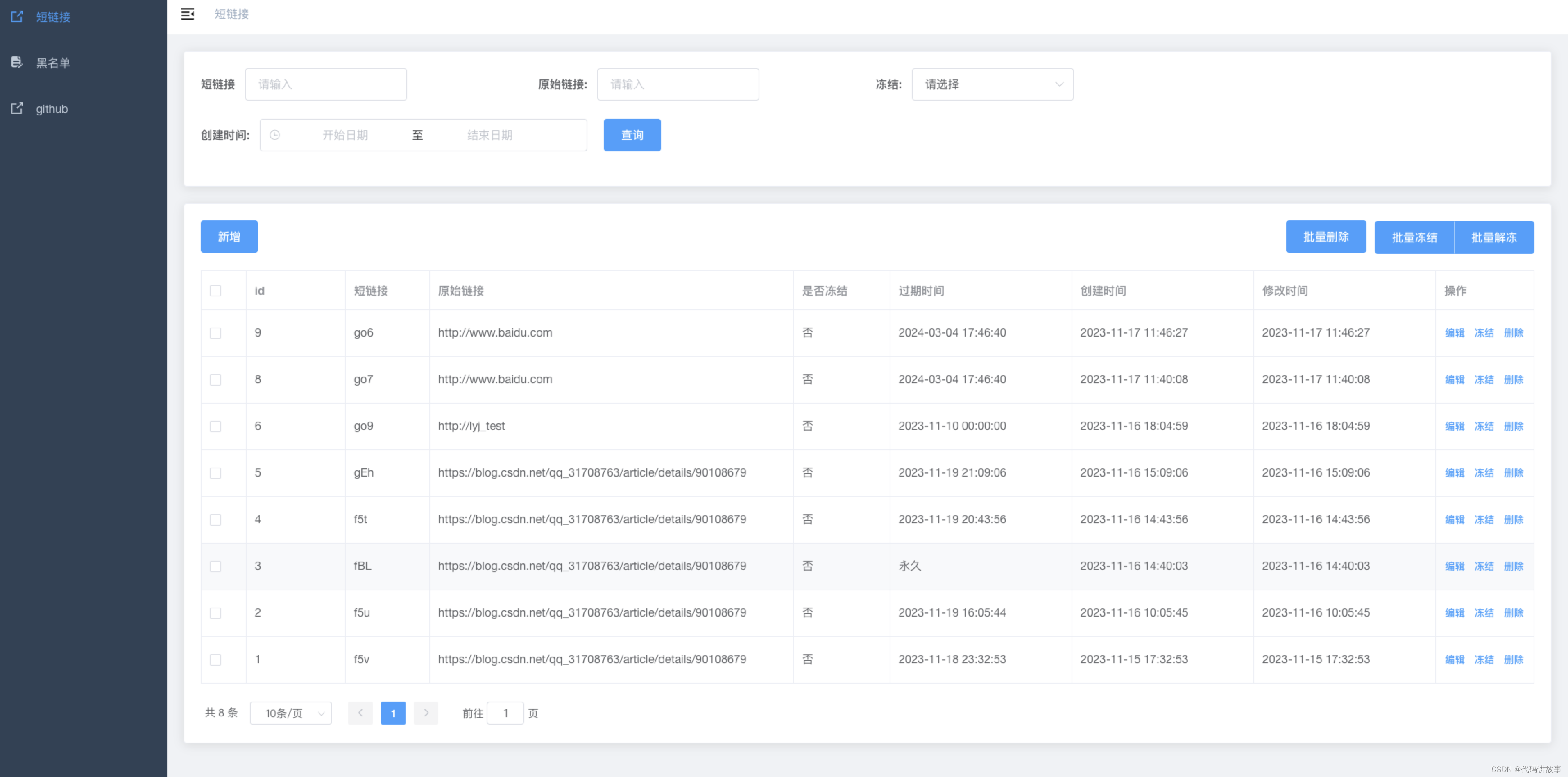The height and width of the screenshot is (777, 1568).
Task: Open 黑名单 menu item in sidebar
Action: tap(84, 63)
